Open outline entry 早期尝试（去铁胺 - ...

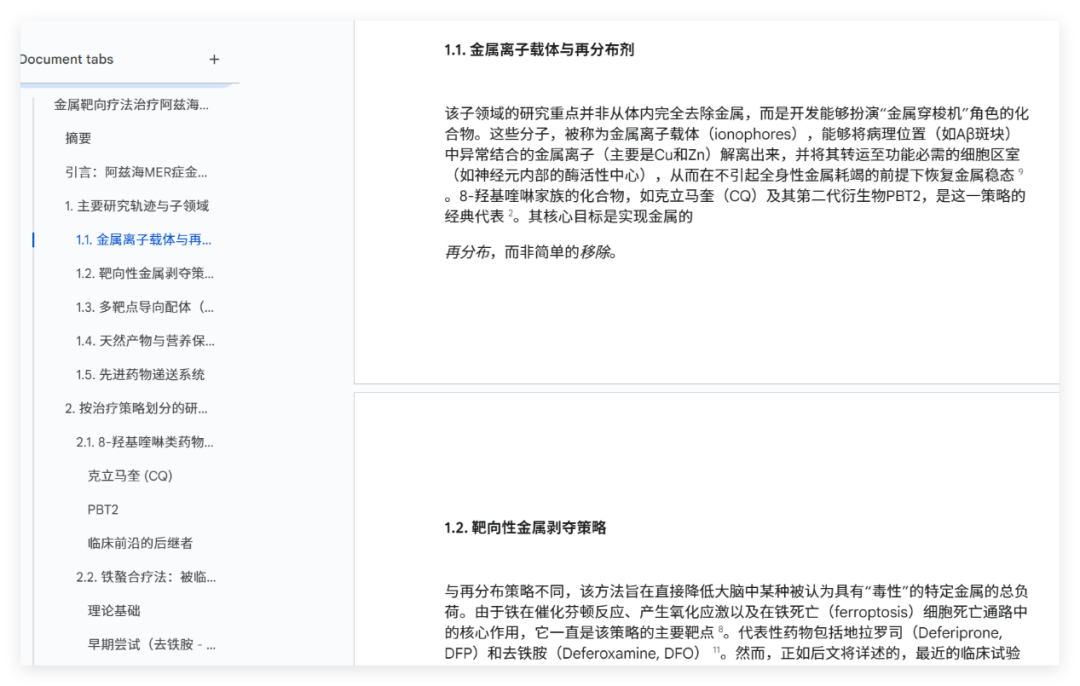[x=152, y=645]
